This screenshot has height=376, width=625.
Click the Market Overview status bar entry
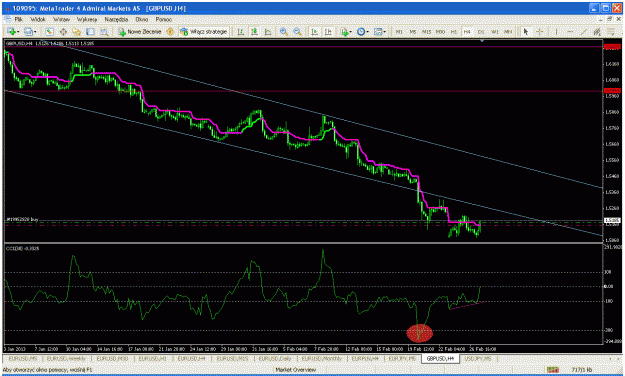coord(295,370)
